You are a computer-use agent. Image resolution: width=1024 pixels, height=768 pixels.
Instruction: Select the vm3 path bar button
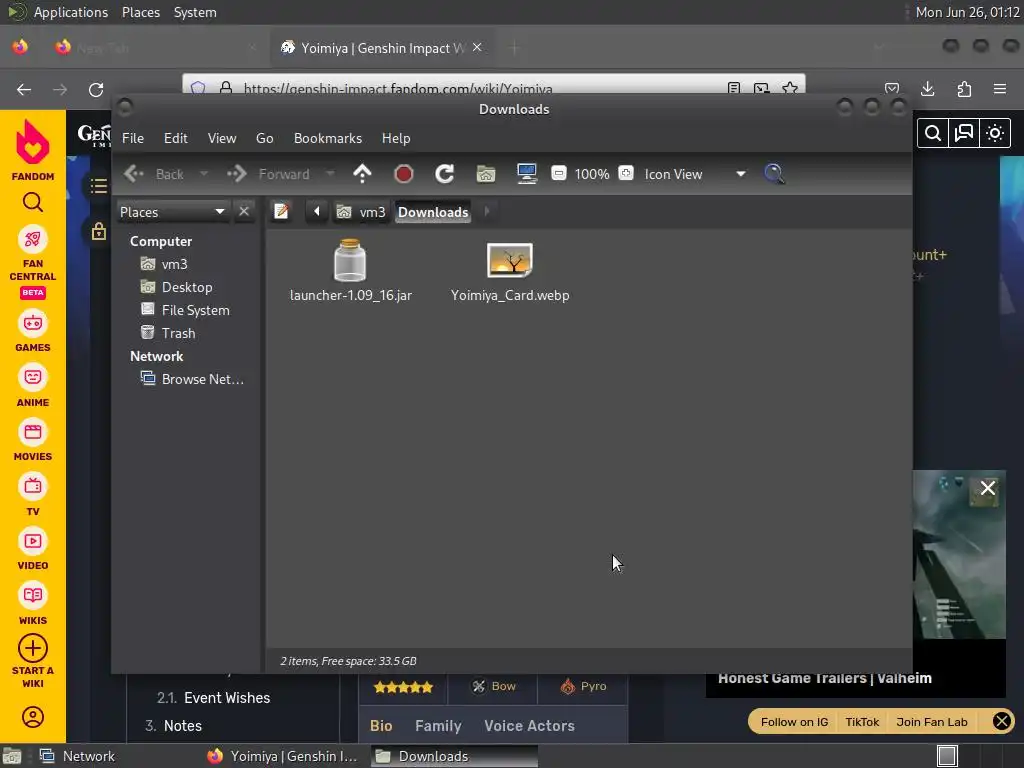tap(361, 212)
